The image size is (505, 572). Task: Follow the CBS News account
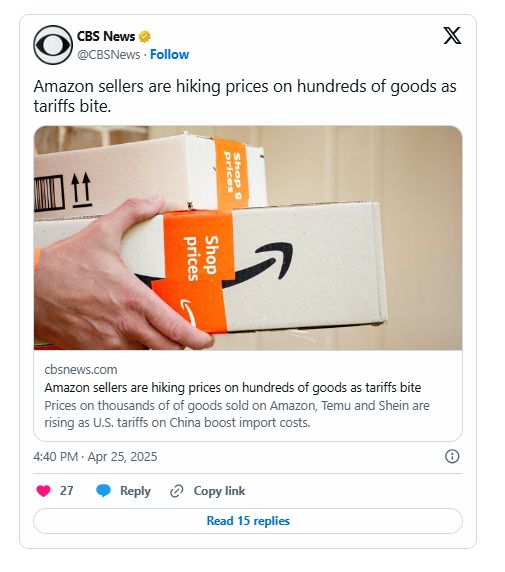click(x=169, y=54)
